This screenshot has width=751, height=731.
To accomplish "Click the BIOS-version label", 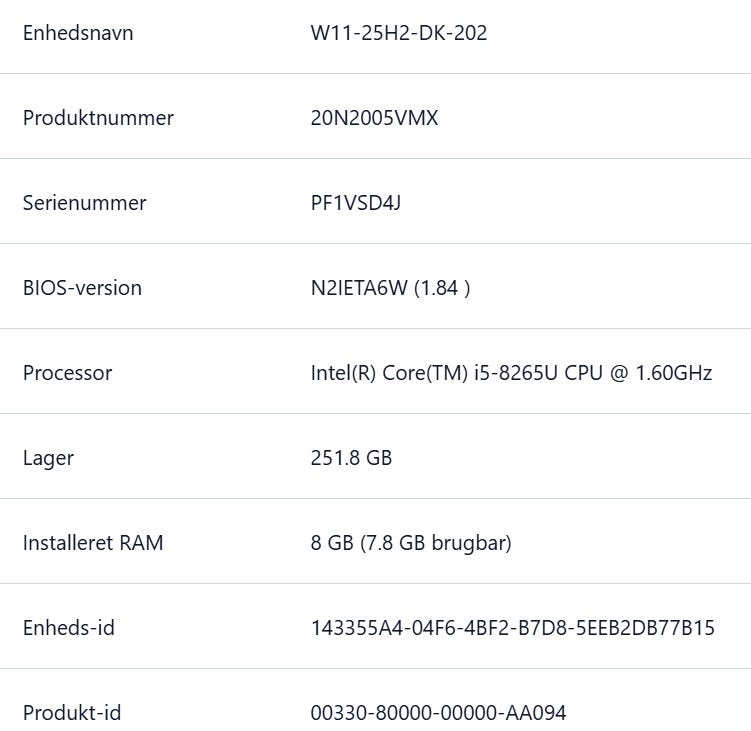I will [x=82, y=288].
